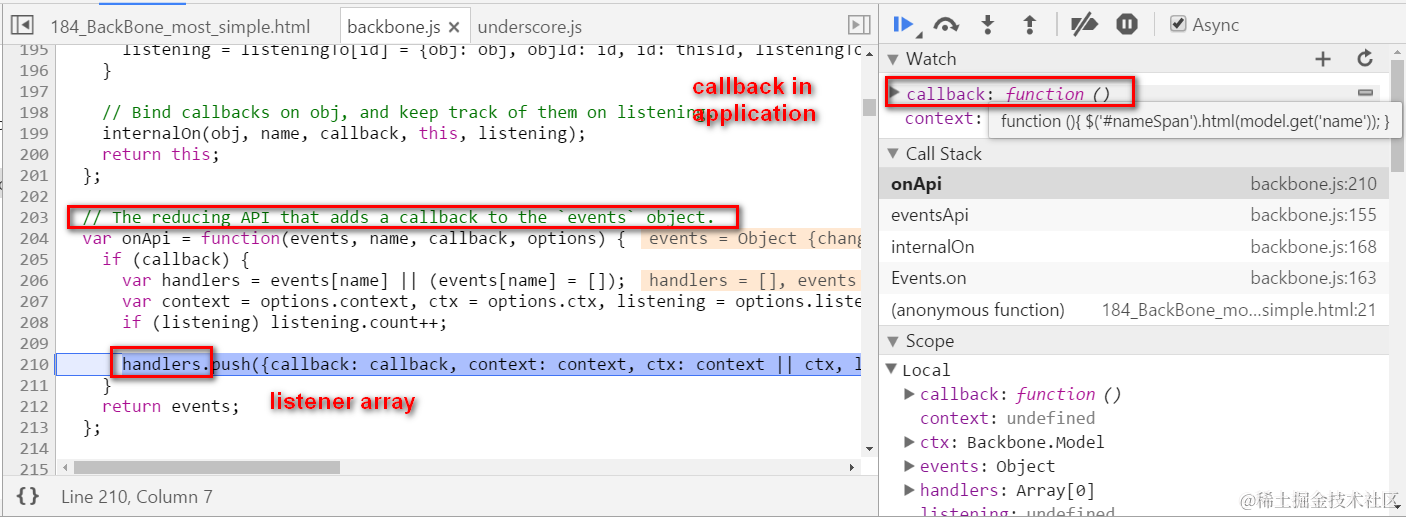Image resolution: width=1406 pixels, height=517 pixels.
Task: Resume script execution
Action: click(x=904, y=25)
